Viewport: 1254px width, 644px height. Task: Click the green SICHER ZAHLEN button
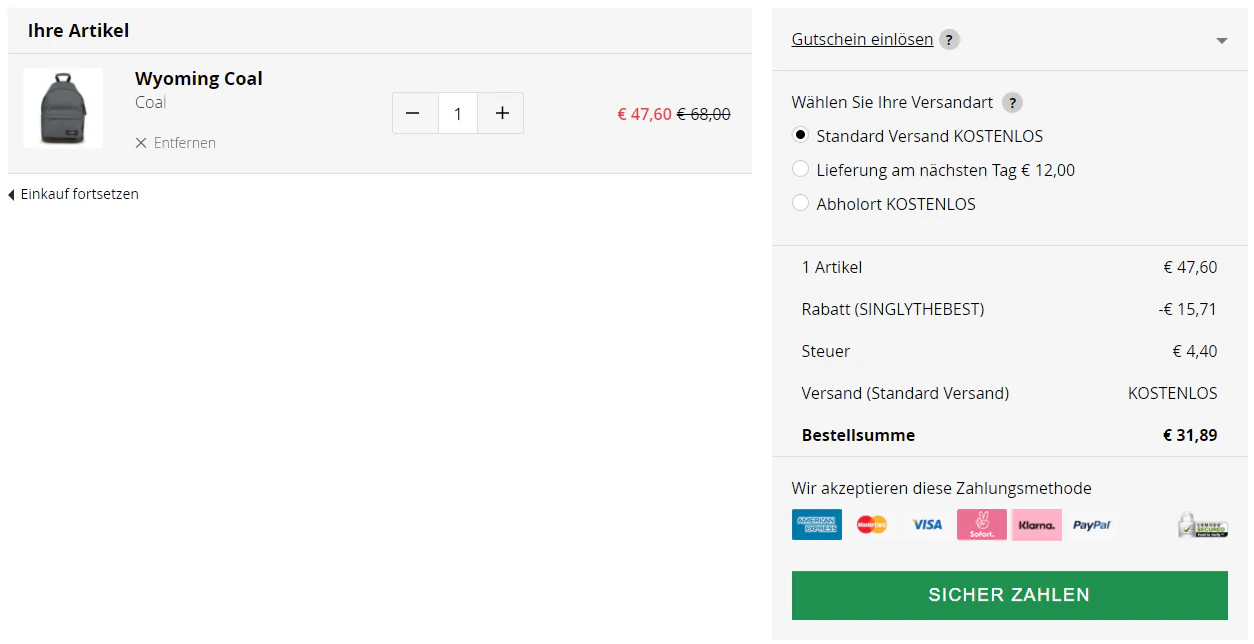(x=1009, y=595)
